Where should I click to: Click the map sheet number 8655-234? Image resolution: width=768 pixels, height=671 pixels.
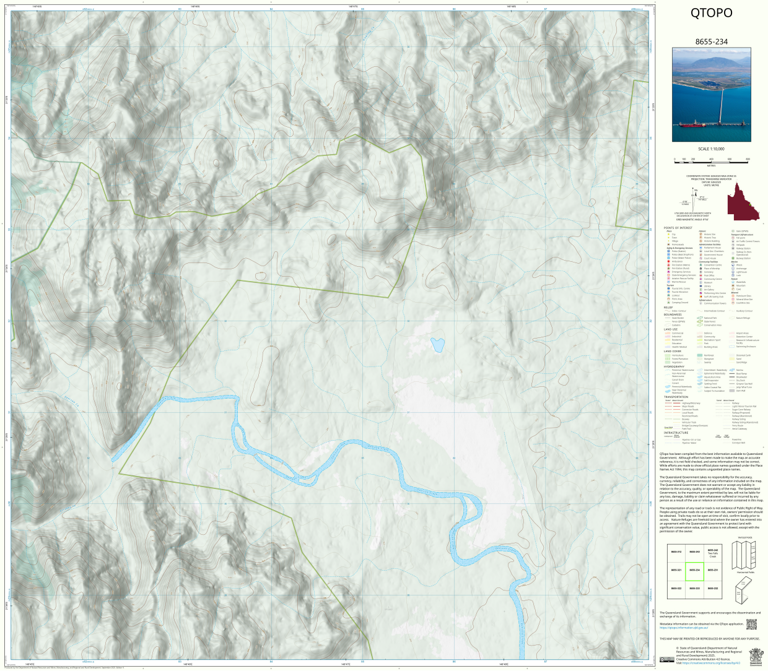tap(711, 42)
